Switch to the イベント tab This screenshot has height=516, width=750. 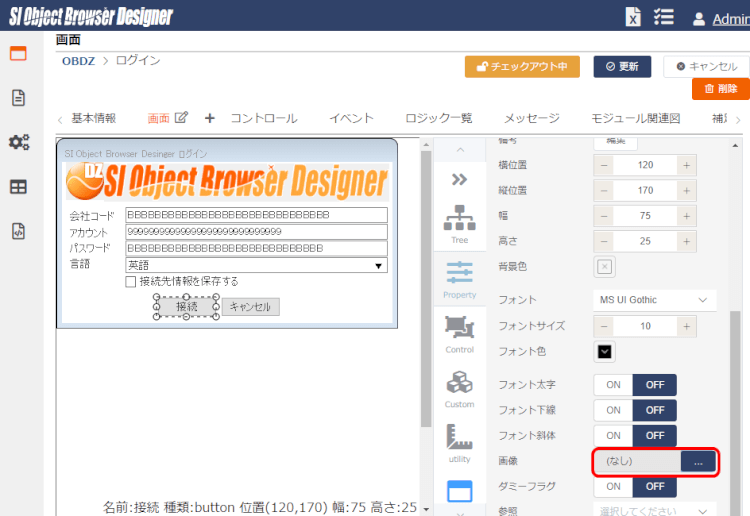click(351, 118)
